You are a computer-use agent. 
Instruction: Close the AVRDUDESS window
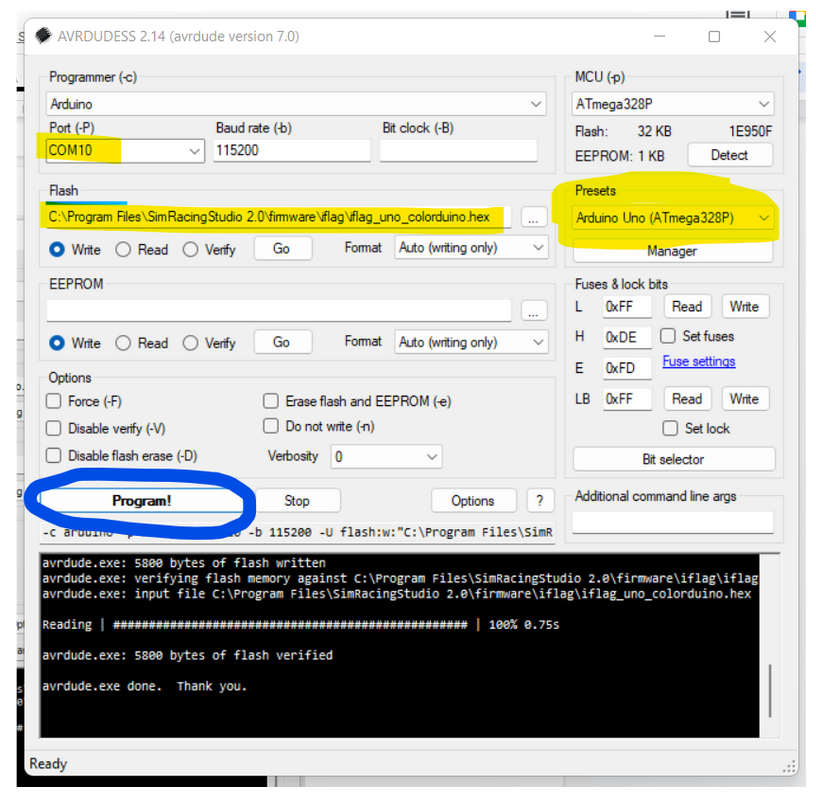pos(770,36)
